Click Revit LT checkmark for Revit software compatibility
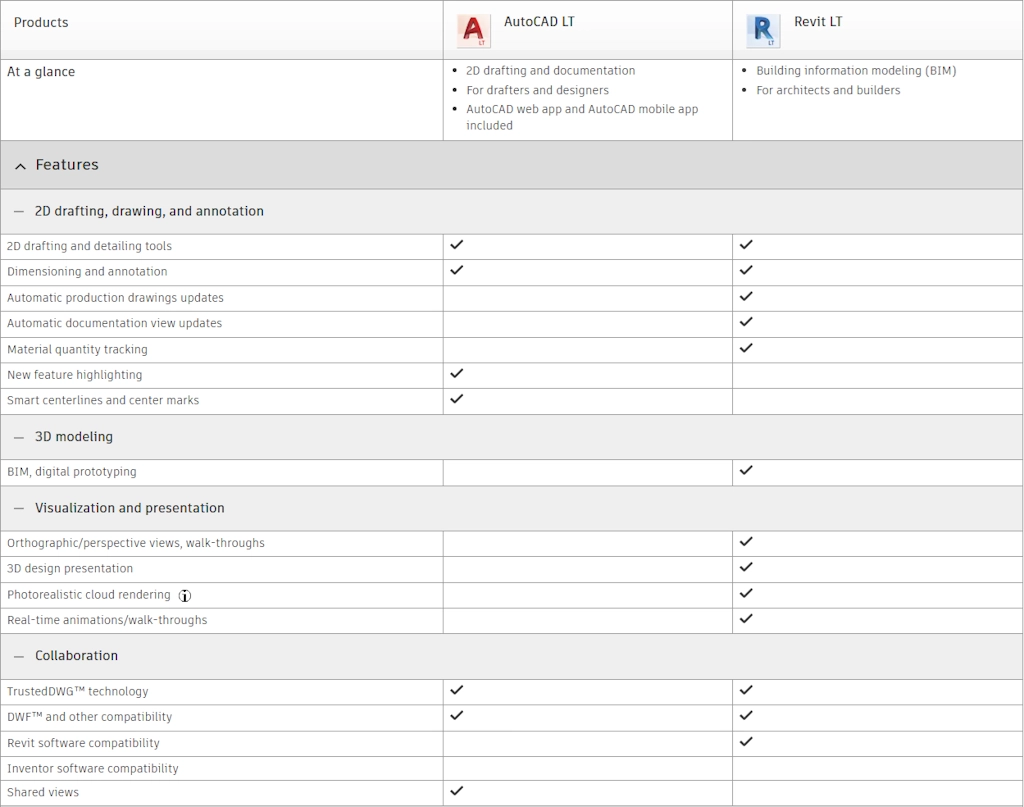 pyautogui.click(x=746, y=742)
